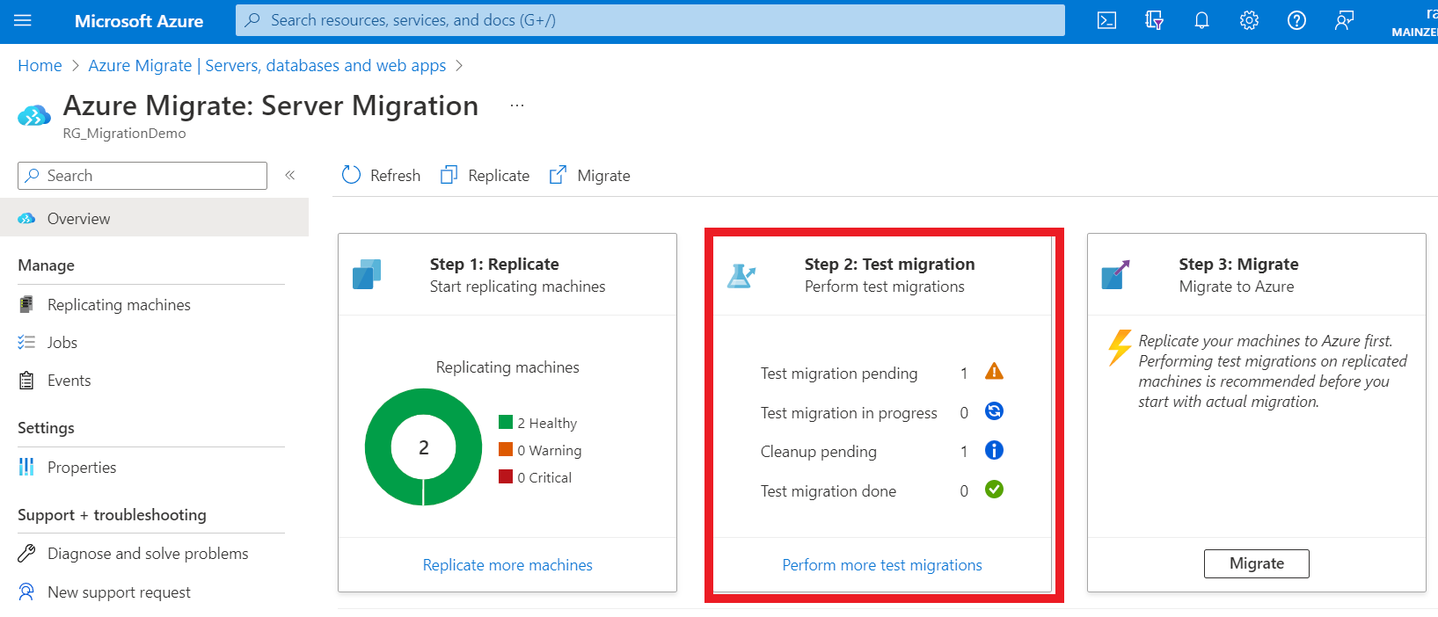This screenshot has height=617, width=1438.
Task: Click Replicate in the command bar
Action: [x=485, y=175]
